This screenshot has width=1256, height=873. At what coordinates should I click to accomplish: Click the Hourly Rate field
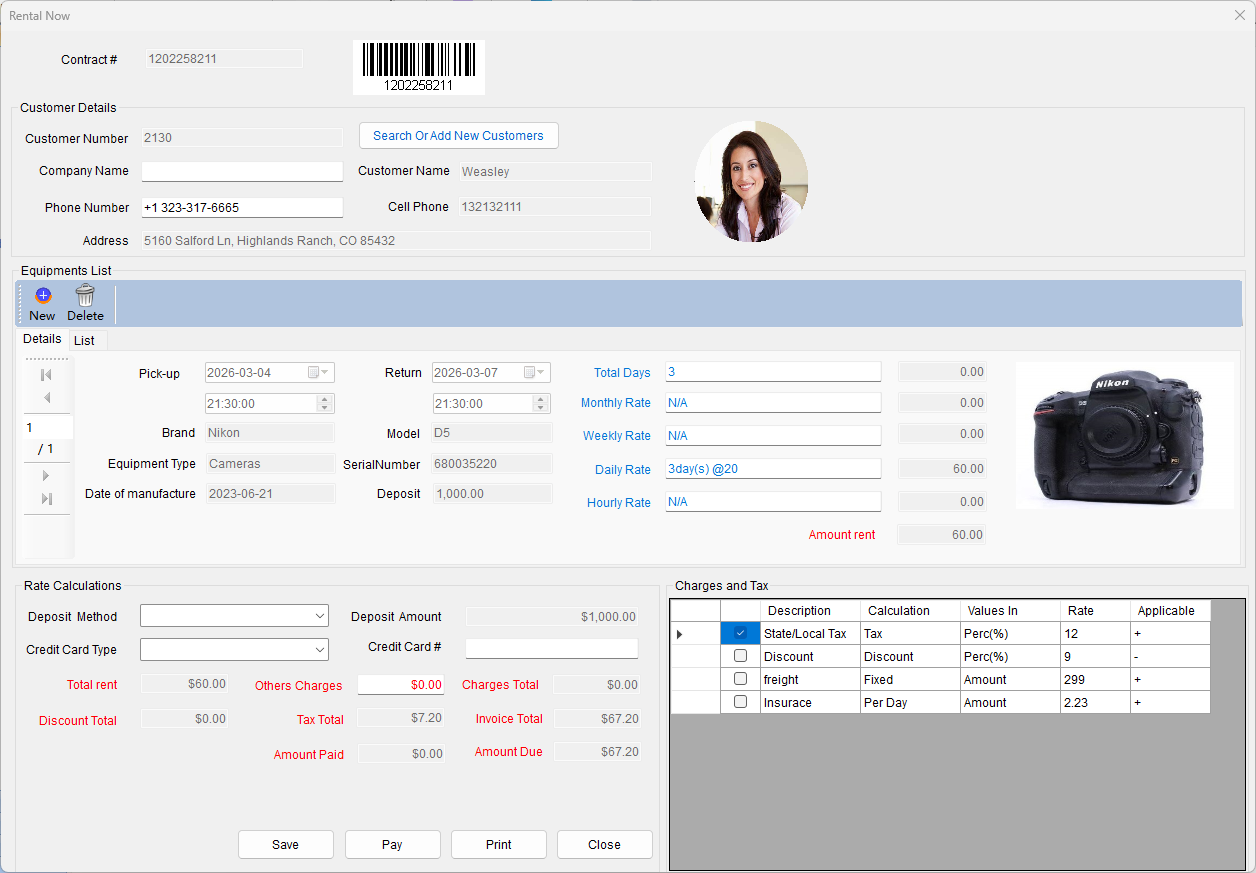[x=773, y=502]
